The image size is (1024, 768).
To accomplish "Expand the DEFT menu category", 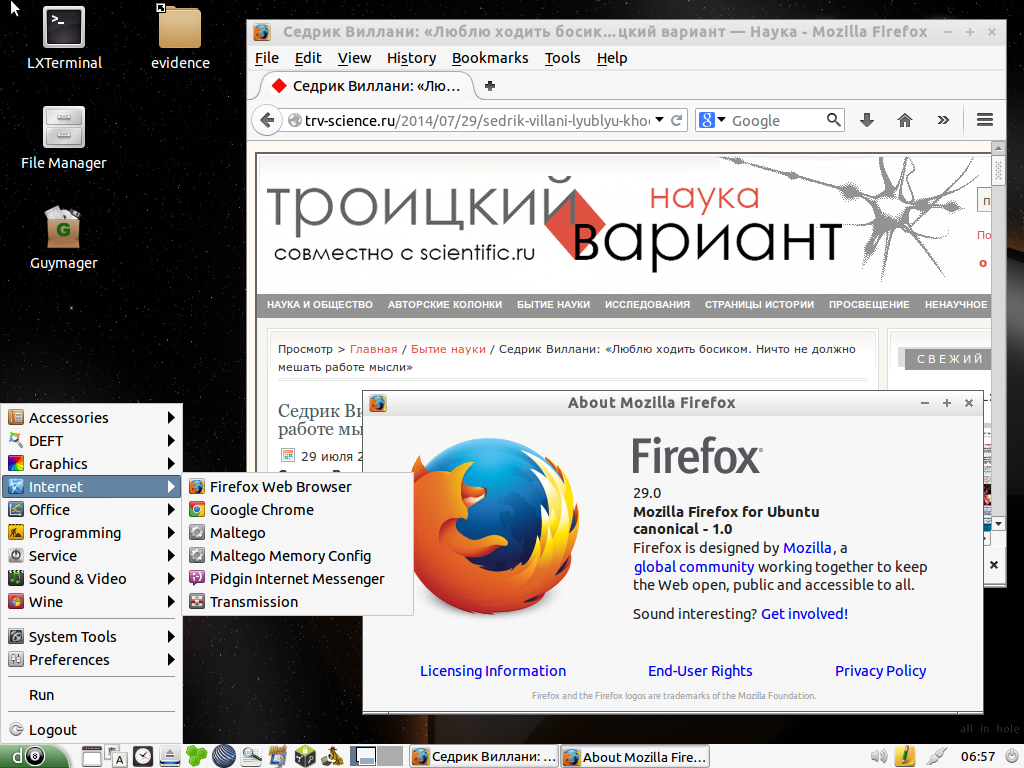I will point(91,441).
